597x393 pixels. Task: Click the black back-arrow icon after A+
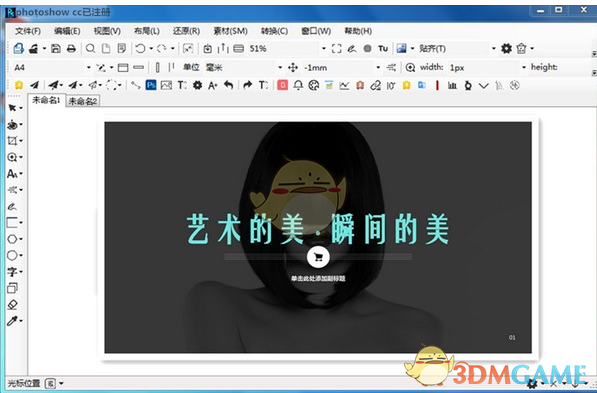(x=228, y=85)
